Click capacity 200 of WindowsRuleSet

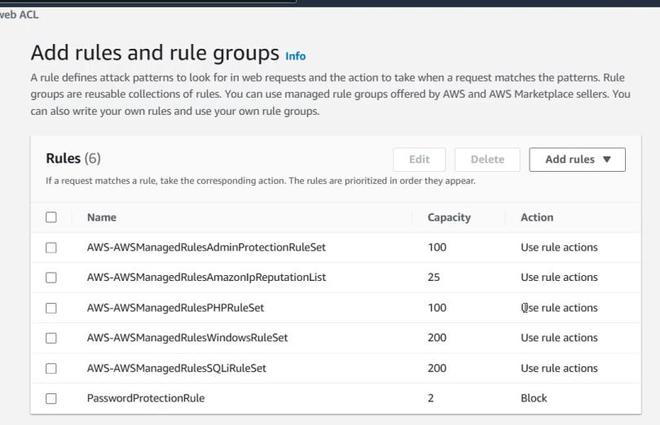click(x=437, y=338)
